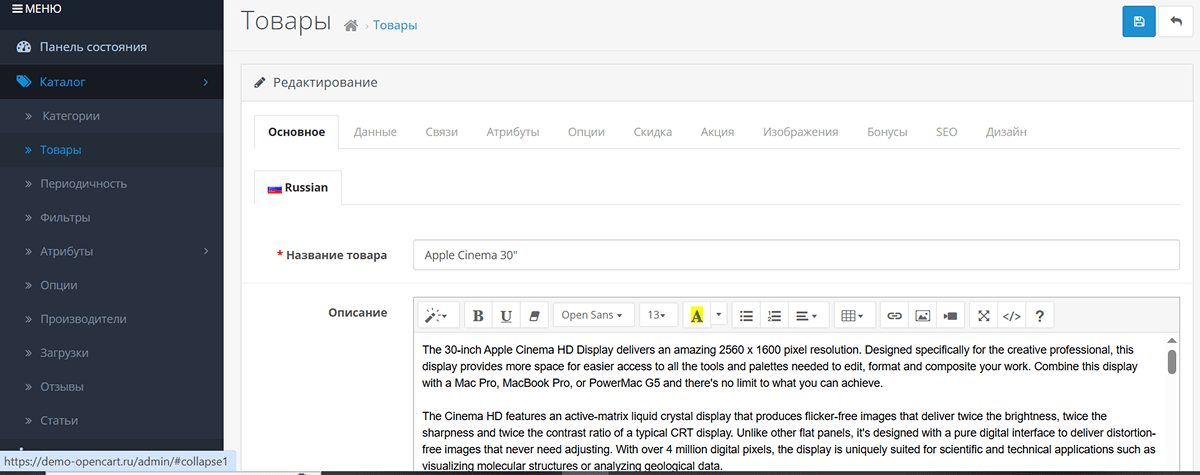Switch to the Бонусы tab

888,132
